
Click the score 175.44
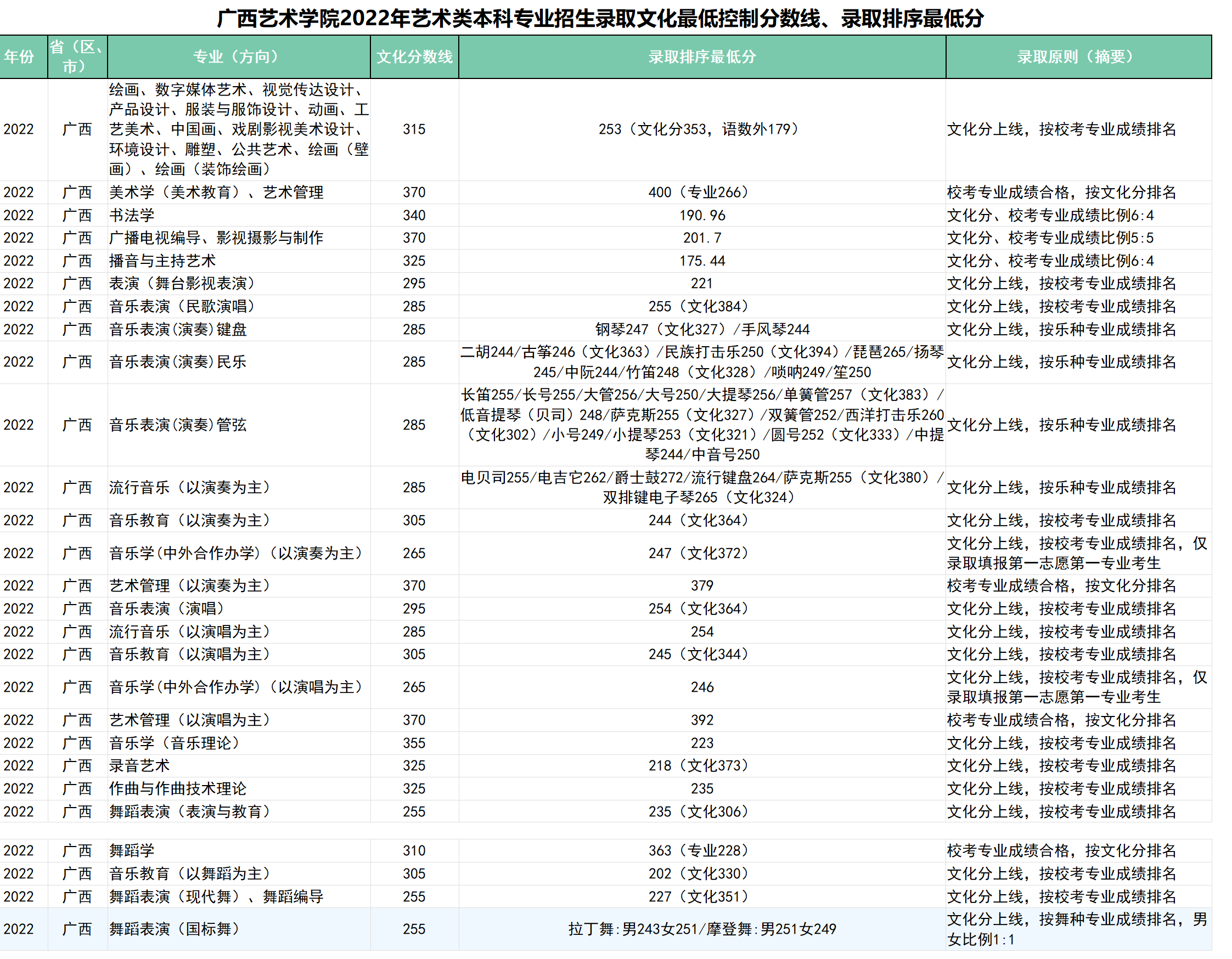tap(702, 261)
